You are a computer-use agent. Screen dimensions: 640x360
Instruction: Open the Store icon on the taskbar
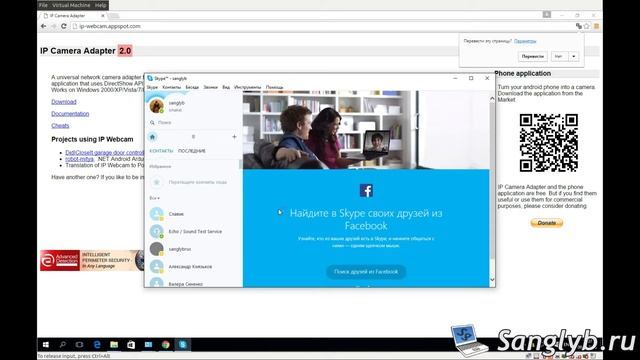(x=131, y=345)
